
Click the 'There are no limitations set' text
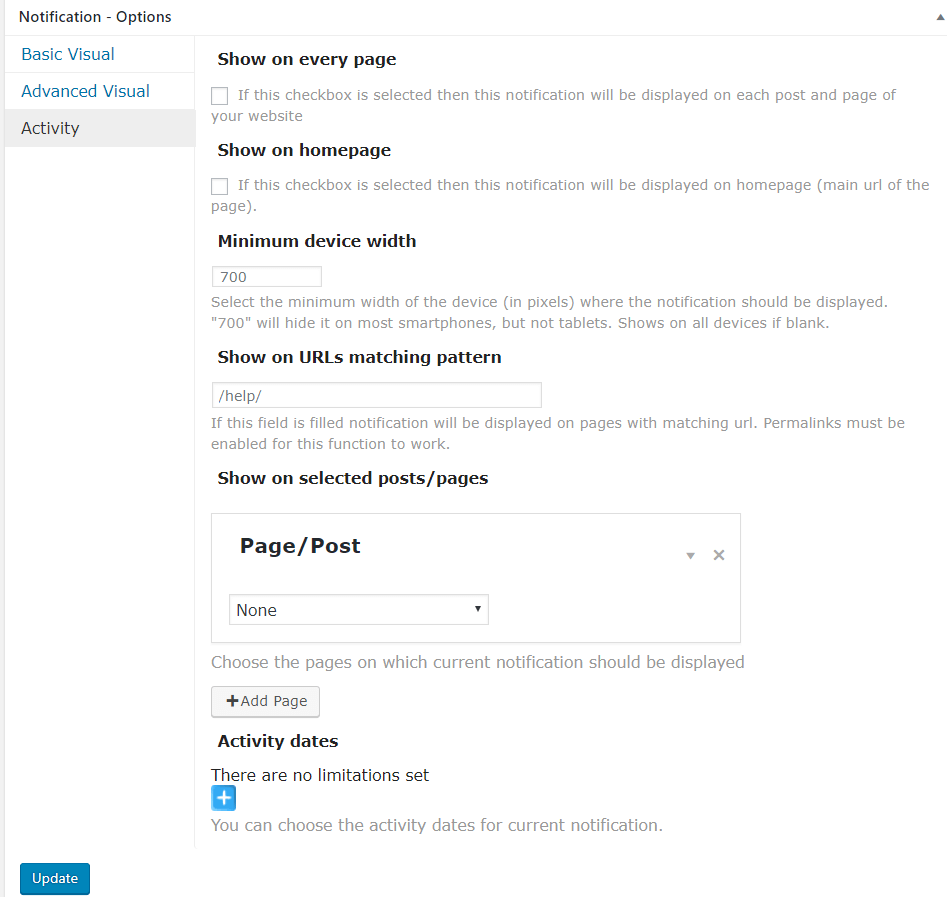tap(320, 775)
